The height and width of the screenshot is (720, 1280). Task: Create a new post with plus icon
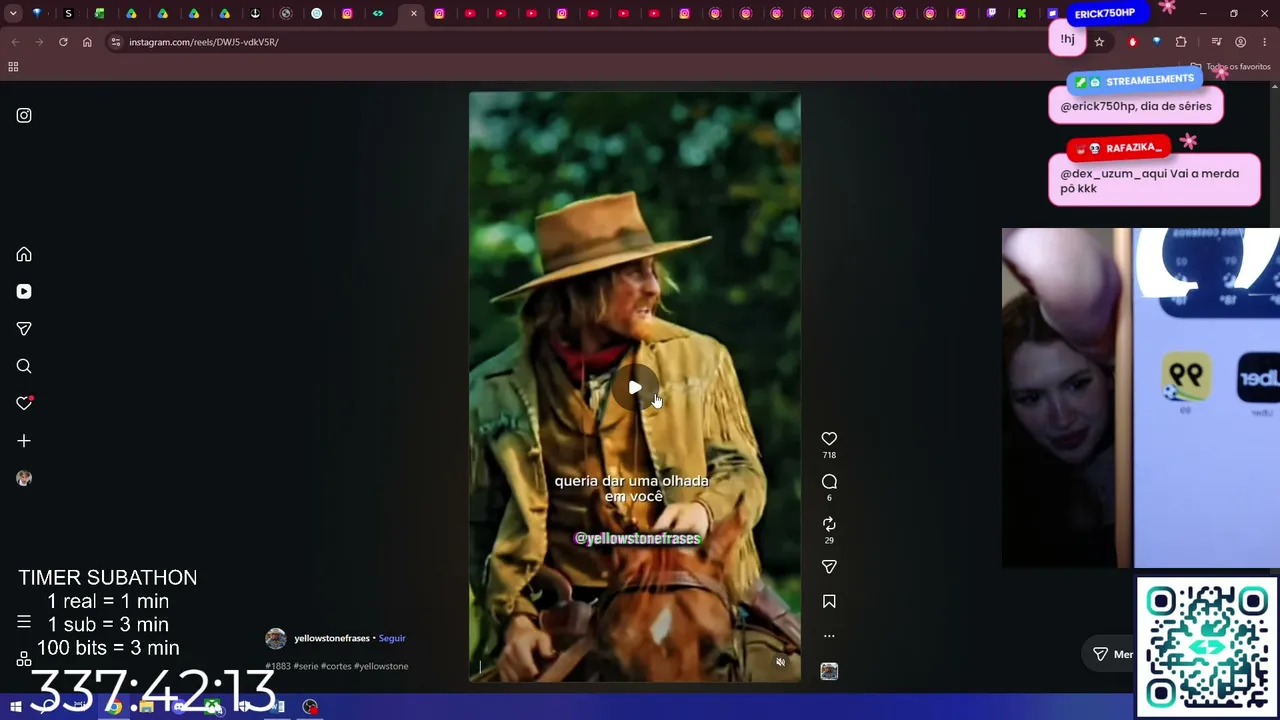click(x=24, y=441)
